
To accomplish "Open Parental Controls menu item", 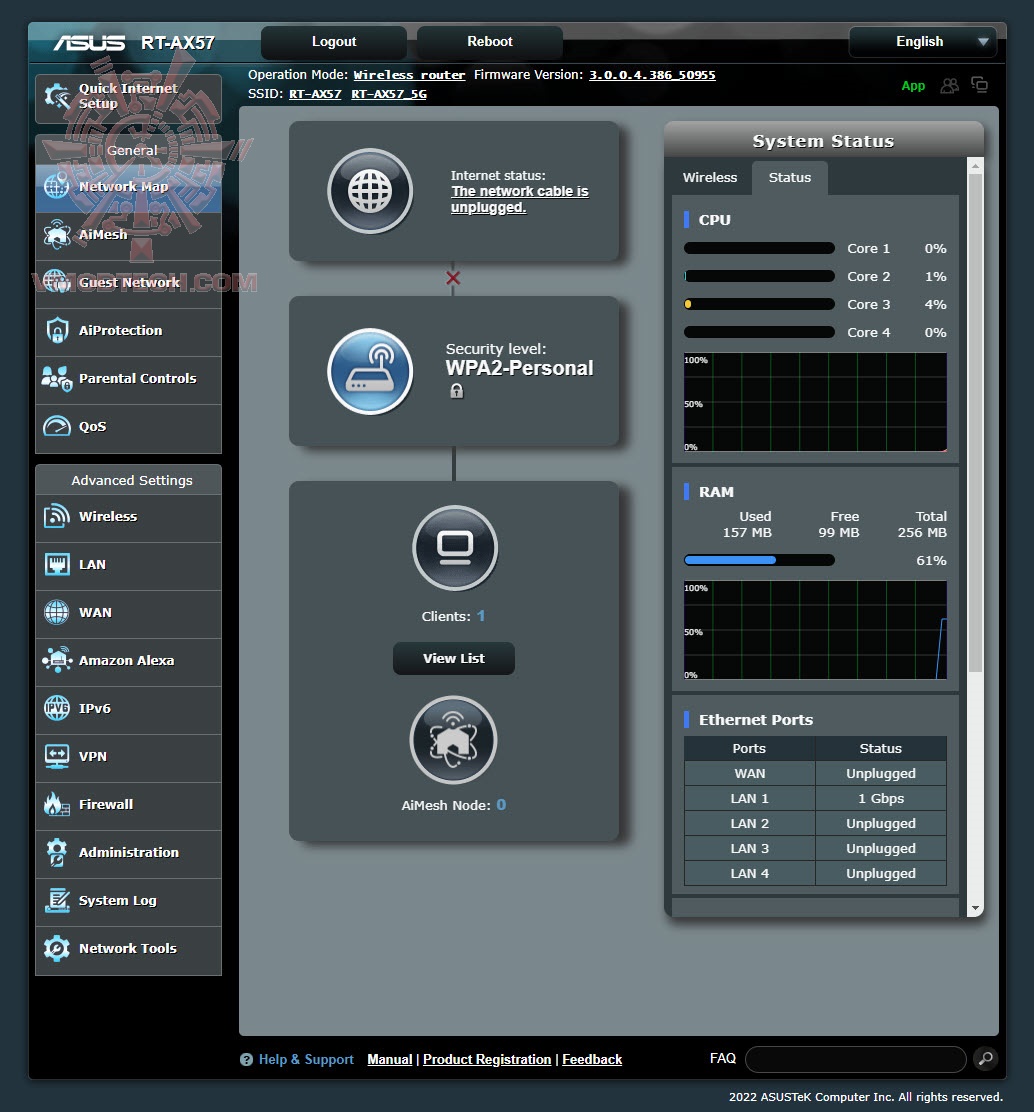I will [128, 379].
